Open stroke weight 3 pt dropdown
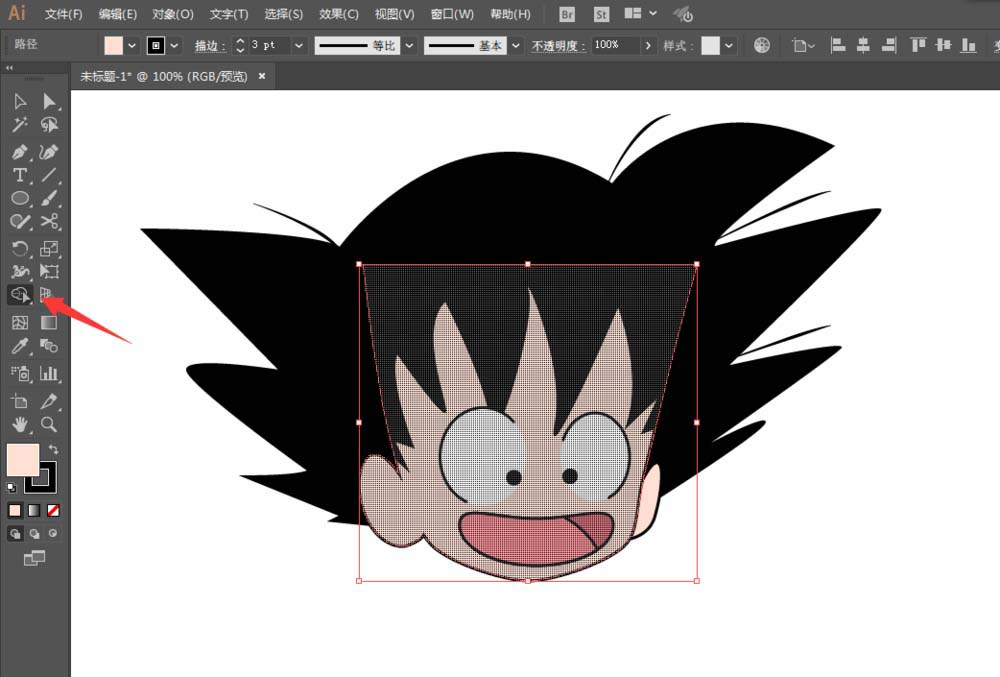 (298, 46)
